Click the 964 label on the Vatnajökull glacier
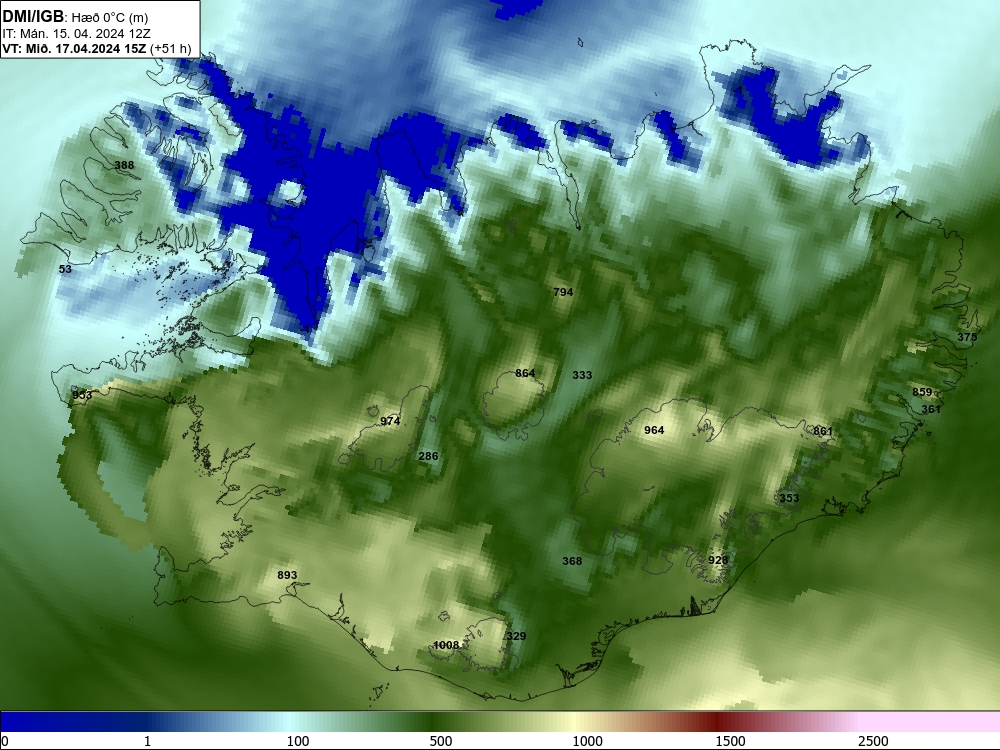 point(654,430)
